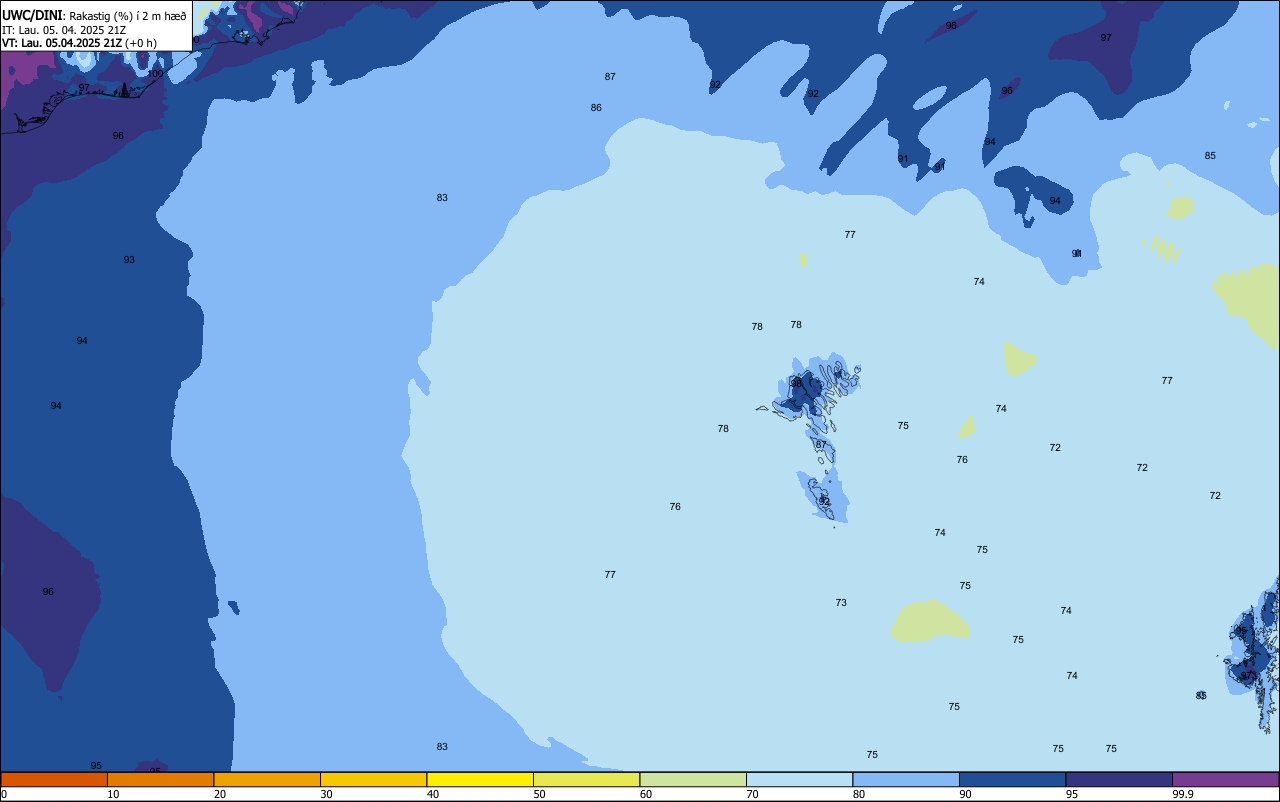
Task: Pick the 50–60 yellow-green legend swatch
Action: (x=586, y=779)
